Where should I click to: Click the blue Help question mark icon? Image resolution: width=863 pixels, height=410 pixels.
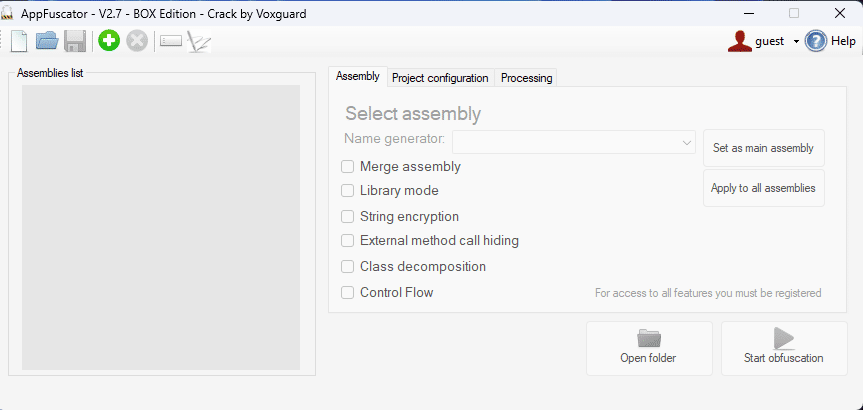click(816, 41)
